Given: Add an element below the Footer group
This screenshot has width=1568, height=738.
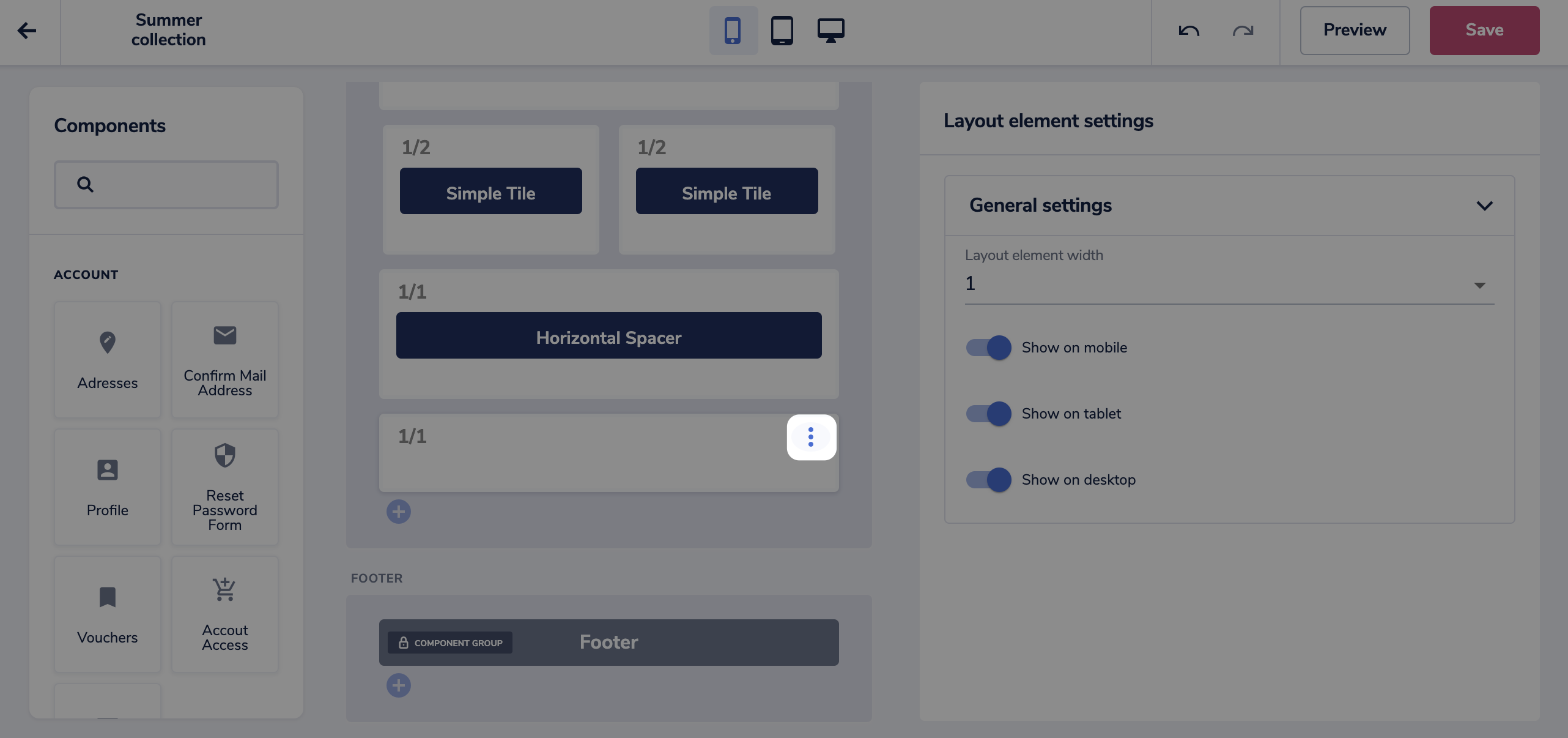Looking at the screenshot, I should coord(399,685).
